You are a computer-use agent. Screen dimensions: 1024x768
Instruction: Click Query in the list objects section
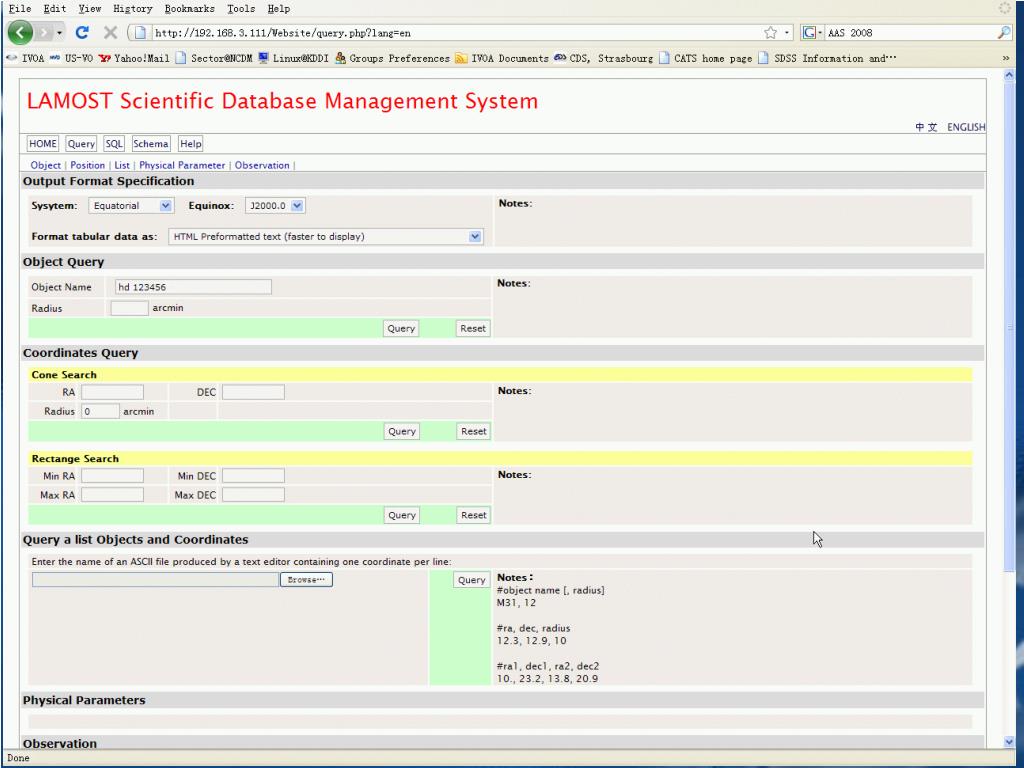point(472,580)
